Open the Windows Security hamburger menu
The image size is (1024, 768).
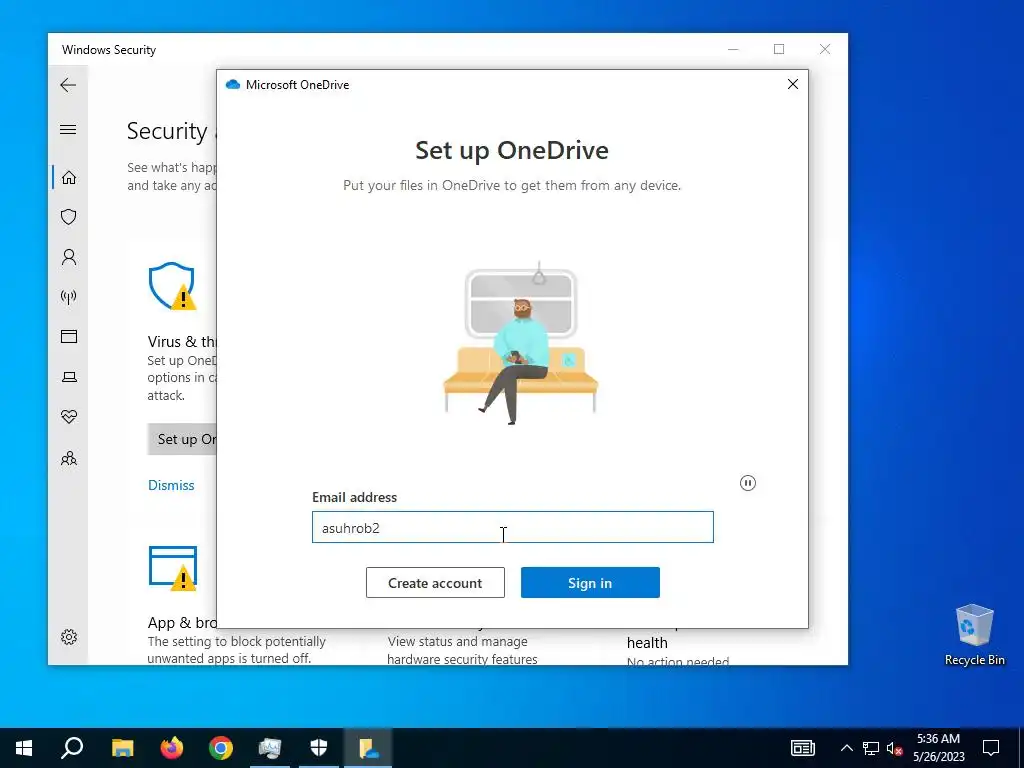pyautogui.click(x=68, y=129)
